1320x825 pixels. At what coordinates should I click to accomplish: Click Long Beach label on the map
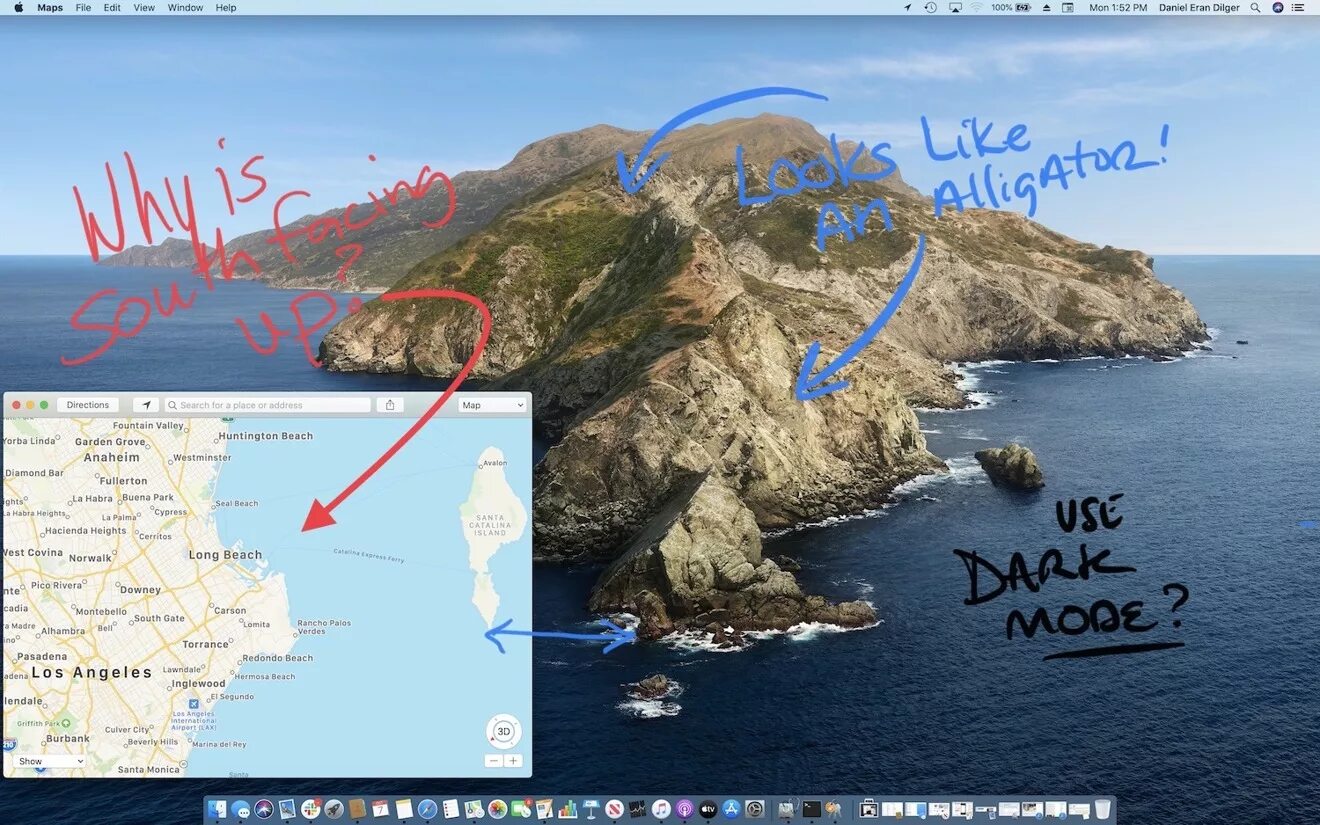click(x=226, y=555)
